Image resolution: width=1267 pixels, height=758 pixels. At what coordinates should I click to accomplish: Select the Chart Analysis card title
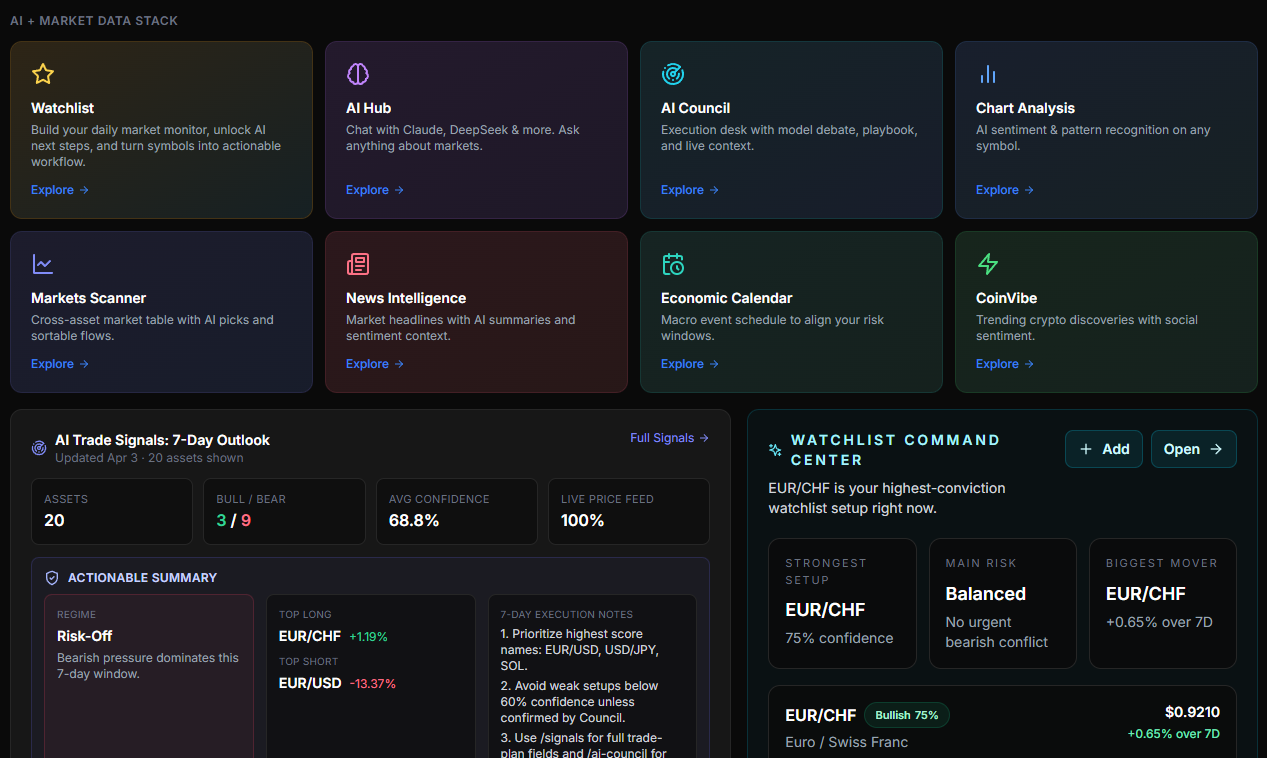(1026, 108)
